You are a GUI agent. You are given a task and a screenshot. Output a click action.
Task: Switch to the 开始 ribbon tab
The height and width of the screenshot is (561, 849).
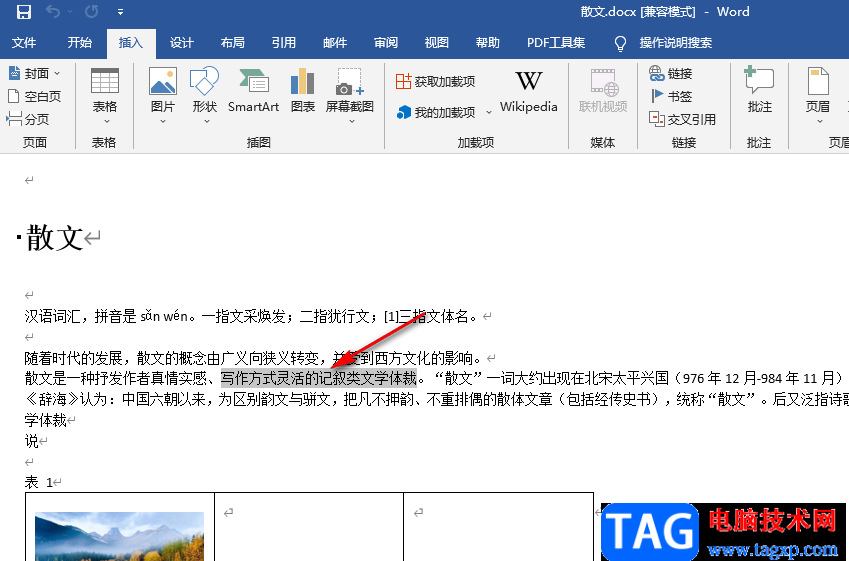(x=80, y=43)
